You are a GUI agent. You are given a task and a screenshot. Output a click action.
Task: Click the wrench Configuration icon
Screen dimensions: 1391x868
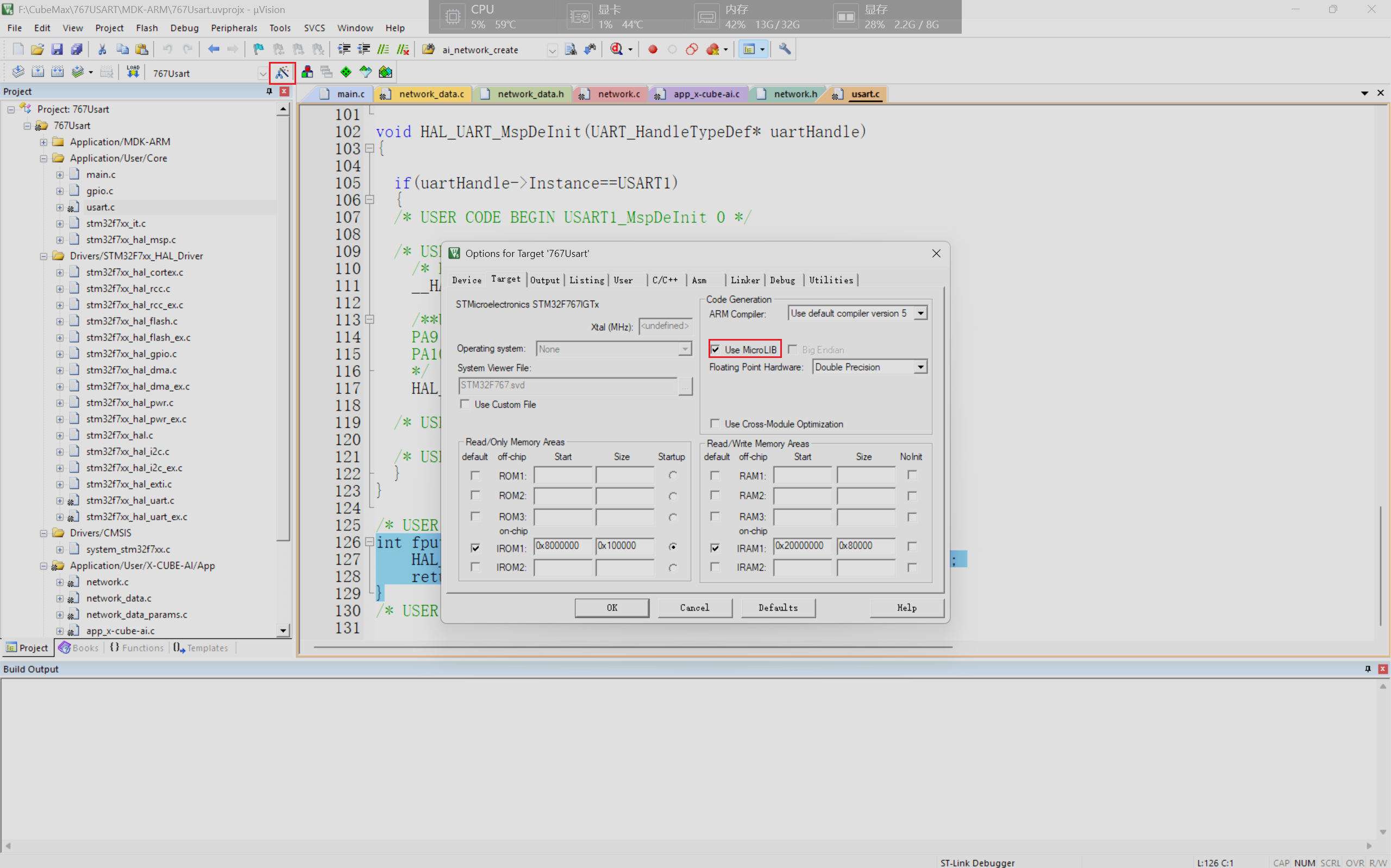785,49
